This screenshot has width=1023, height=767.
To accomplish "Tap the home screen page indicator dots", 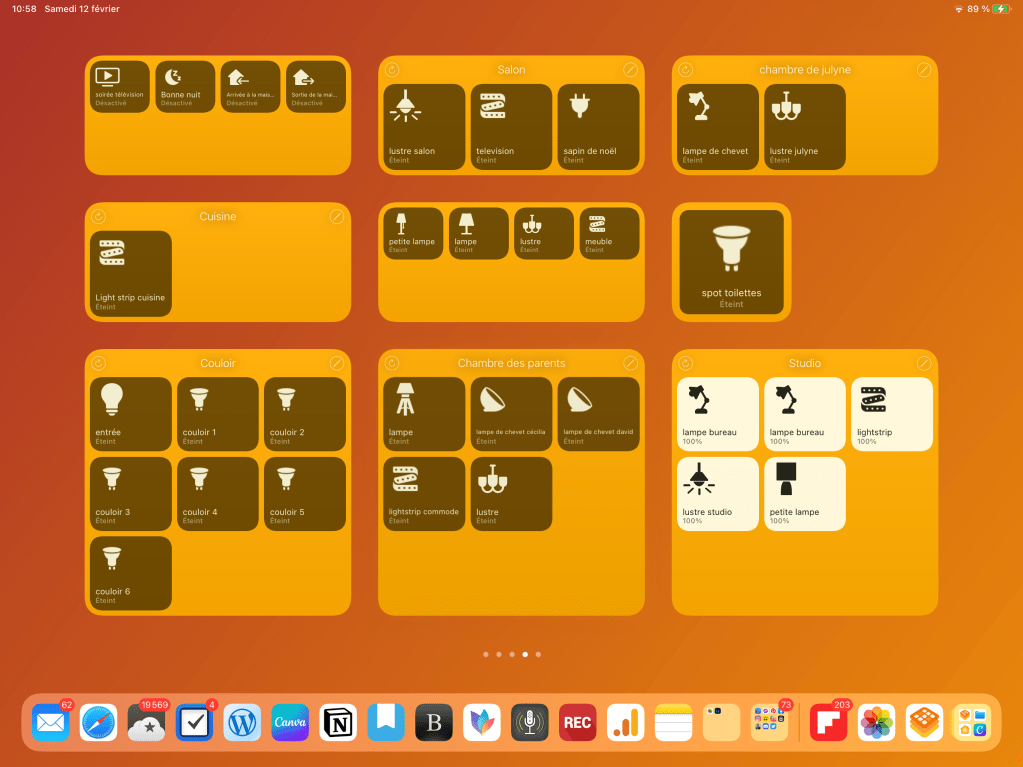I will tap(511, 654).
